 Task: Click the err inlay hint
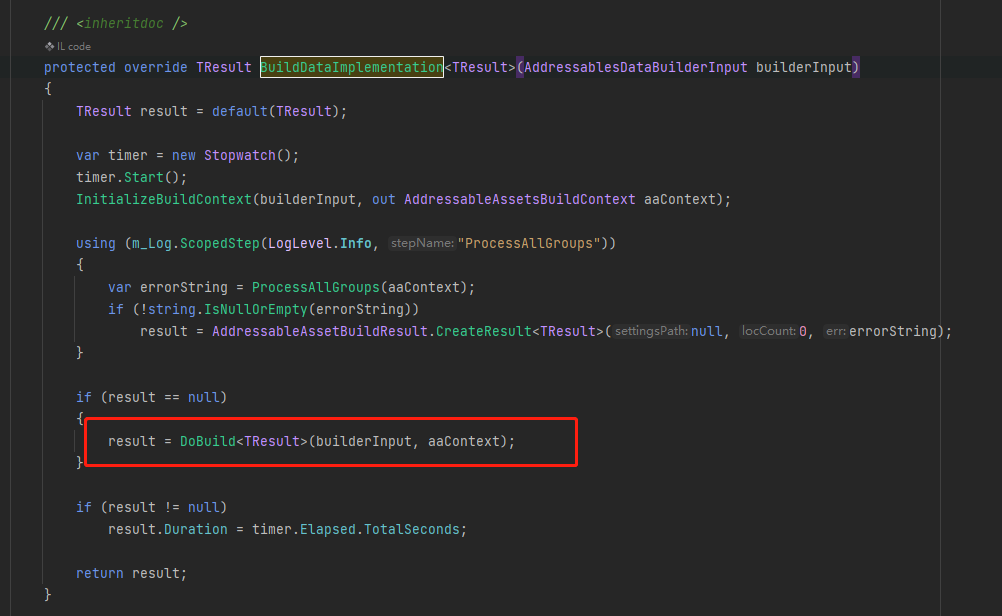click(x=835, y=332)
